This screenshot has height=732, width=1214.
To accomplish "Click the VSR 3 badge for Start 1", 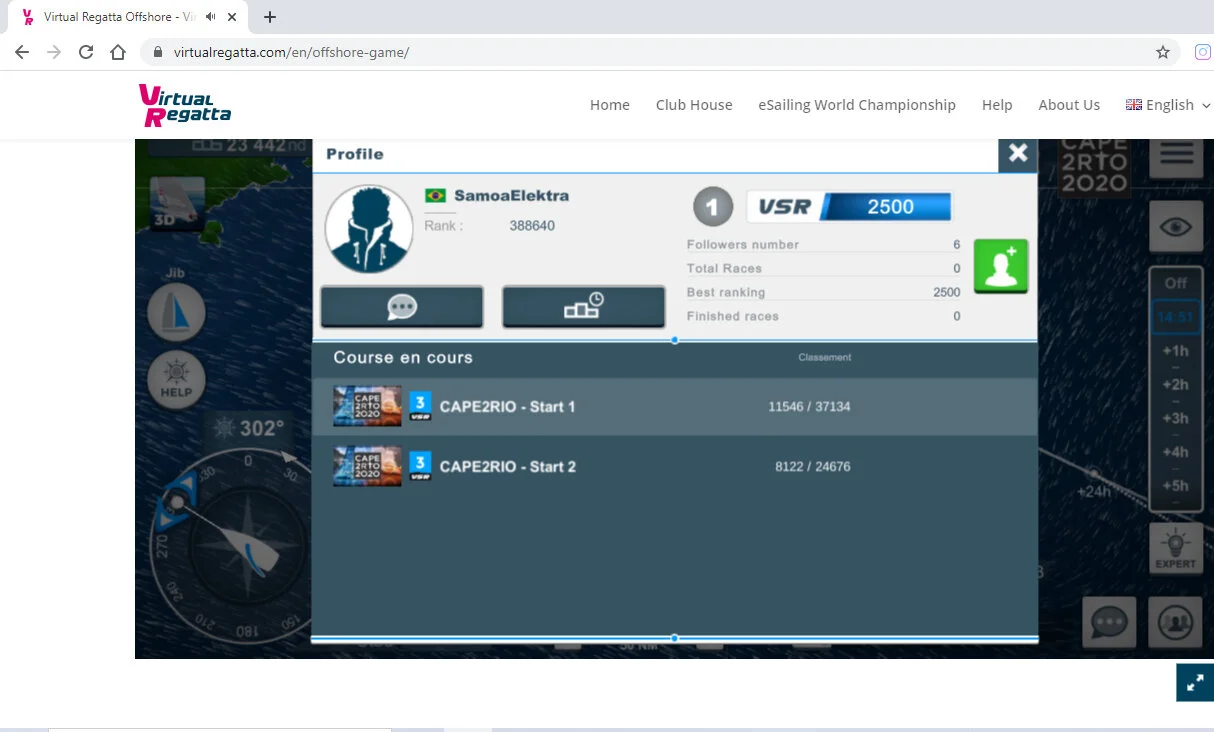I will [421, 406].
